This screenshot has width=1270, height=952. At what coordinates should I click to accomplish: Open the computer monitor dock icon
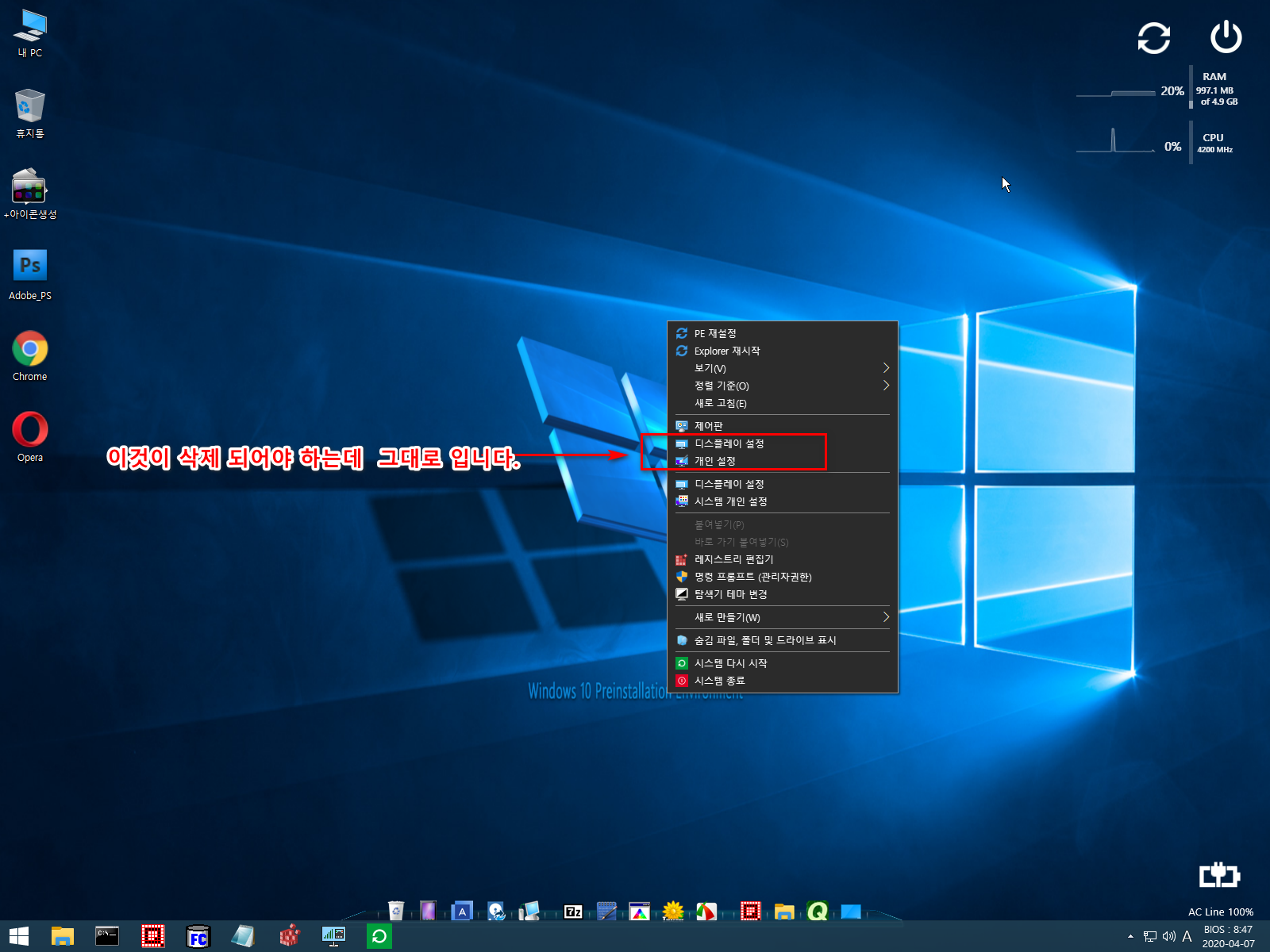[x=529, y=911]
